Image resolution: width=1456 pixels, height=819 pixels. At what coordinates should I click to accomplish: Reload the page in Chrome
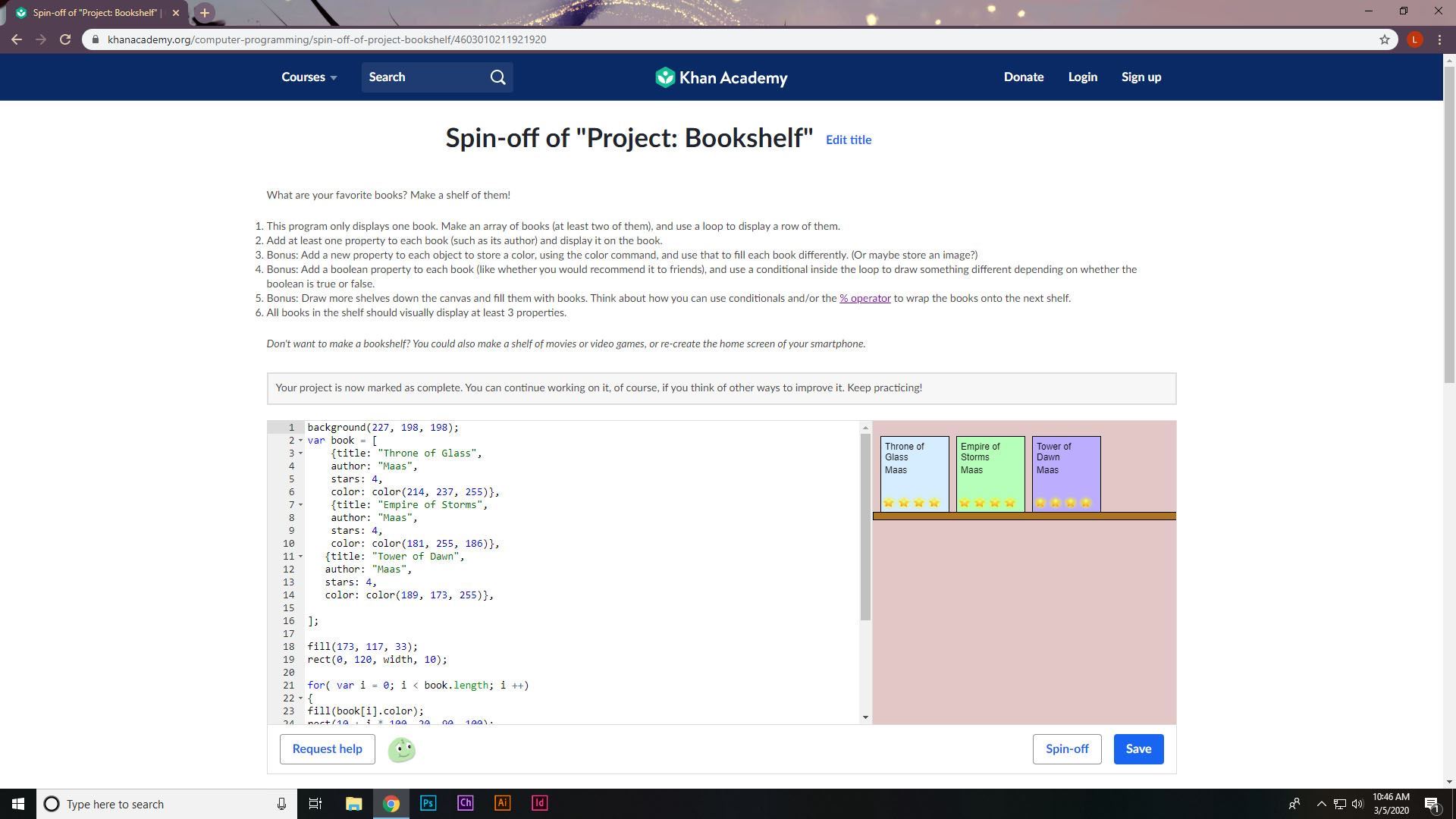pos(65,39)
